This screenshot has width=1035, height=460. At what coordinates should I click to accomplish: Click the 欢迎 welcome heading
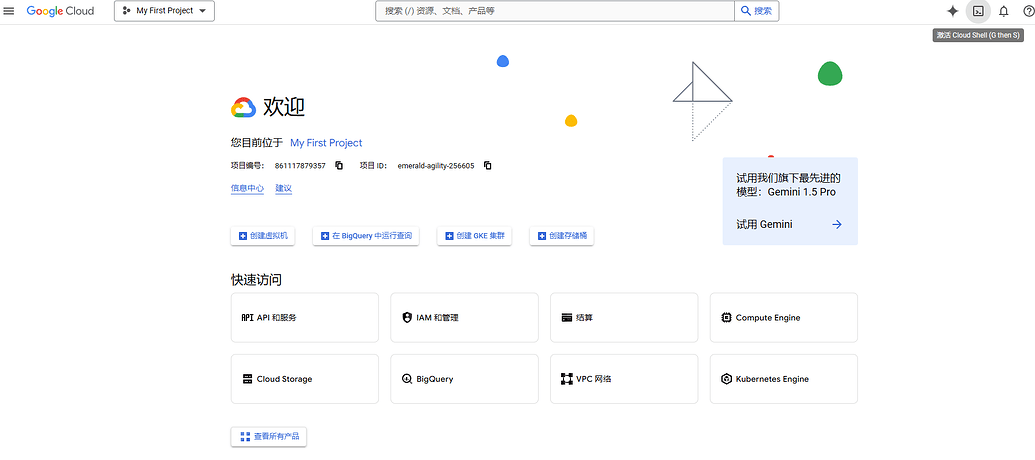[284, 107]
